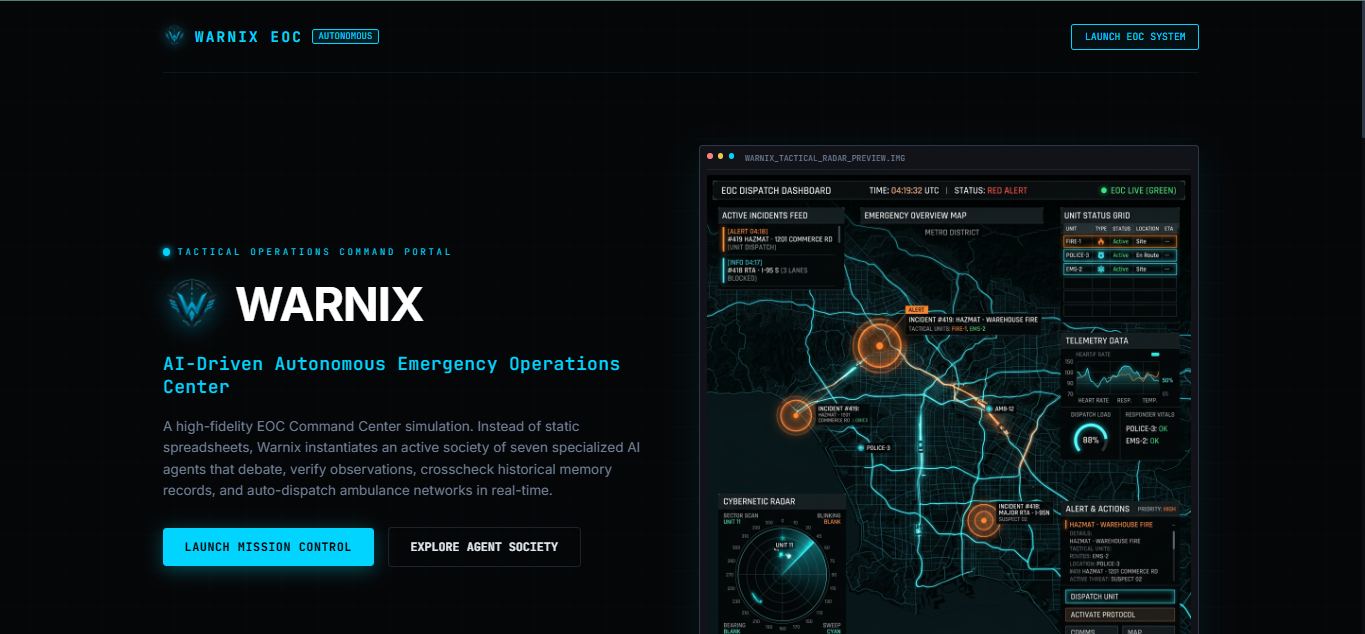
Task: Click the large Warnix emblem beside the title
Action: [192, 303]
